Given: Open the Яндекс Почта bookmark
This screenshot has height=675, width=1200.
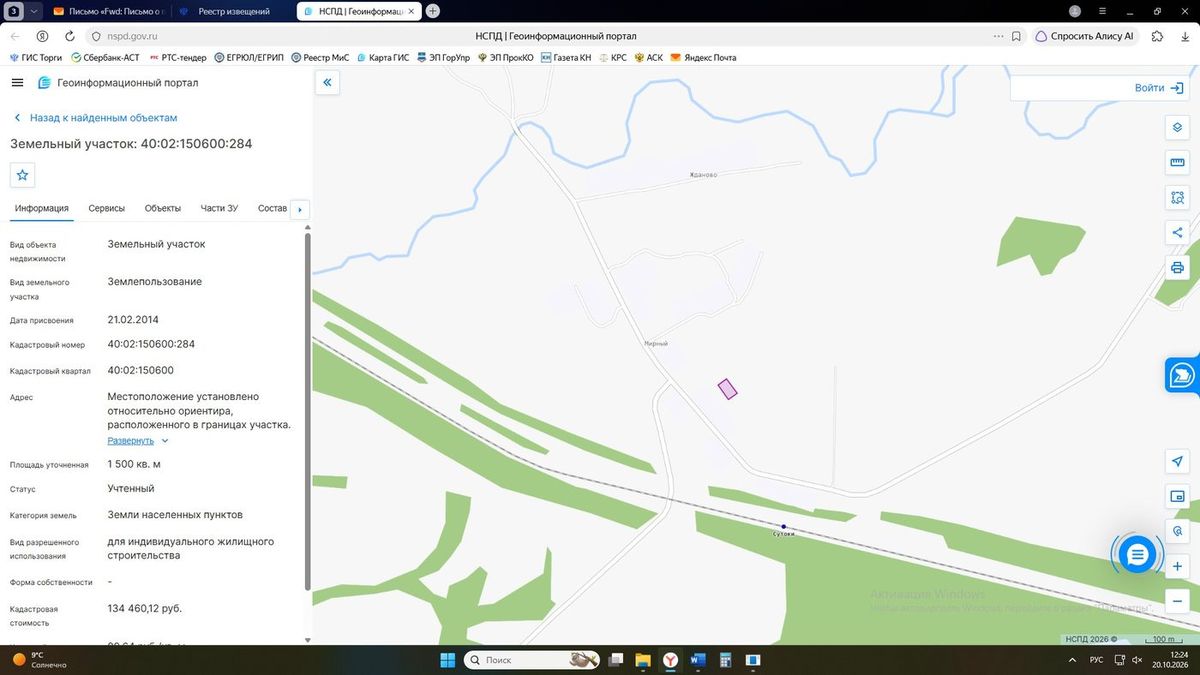Looking at the screenshot, I should click(703, 57).
